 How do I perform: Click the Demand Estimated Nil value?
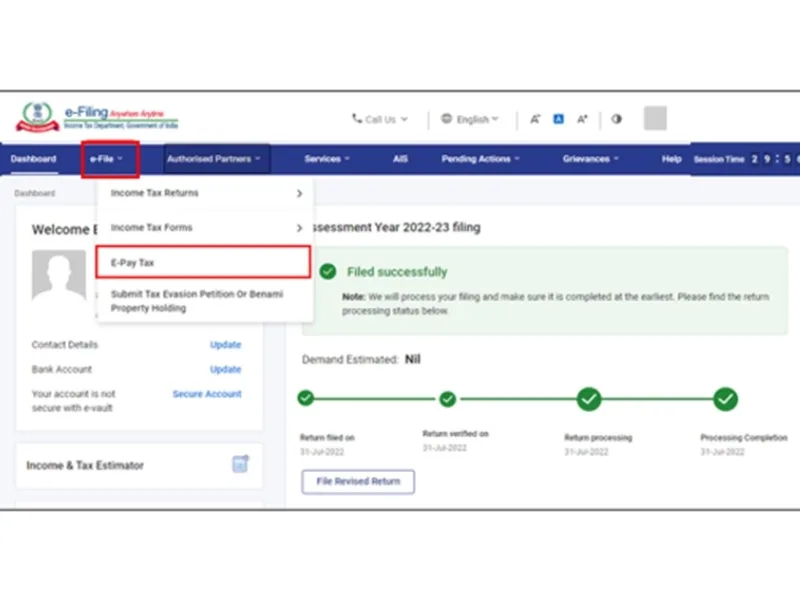[413, 359]
